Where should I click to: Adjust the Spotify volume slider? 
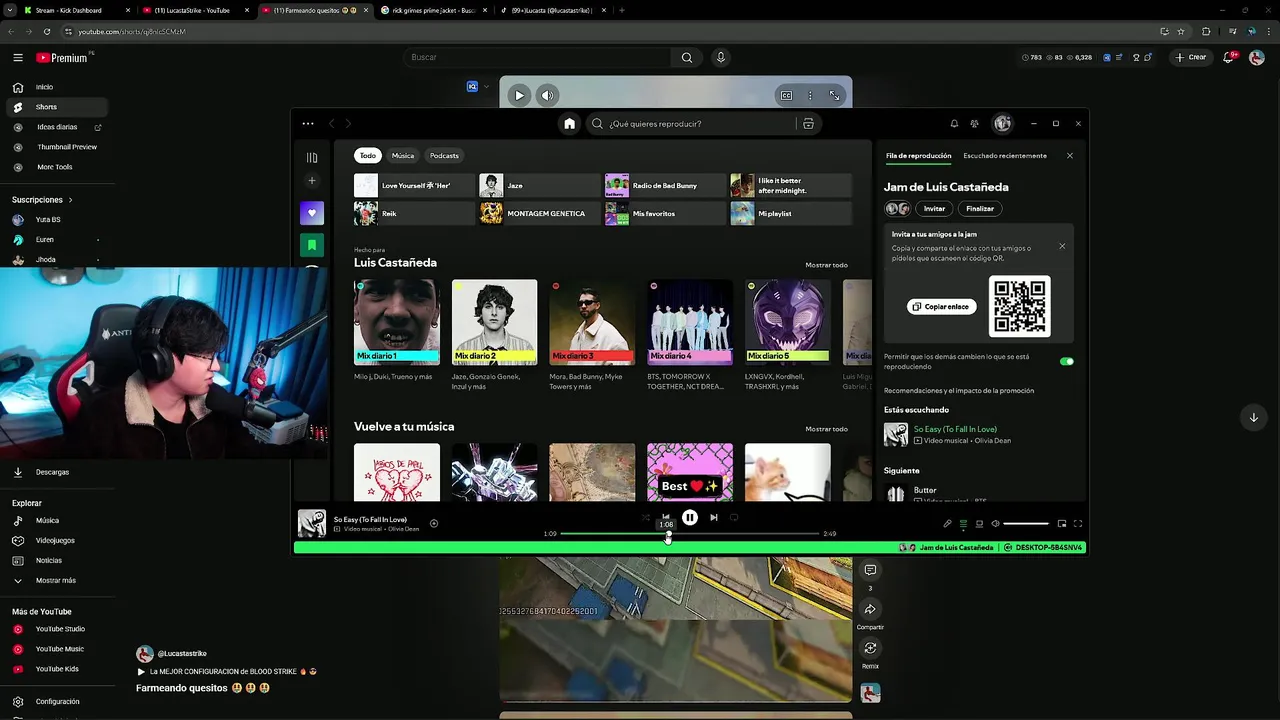click(1026, 523)
